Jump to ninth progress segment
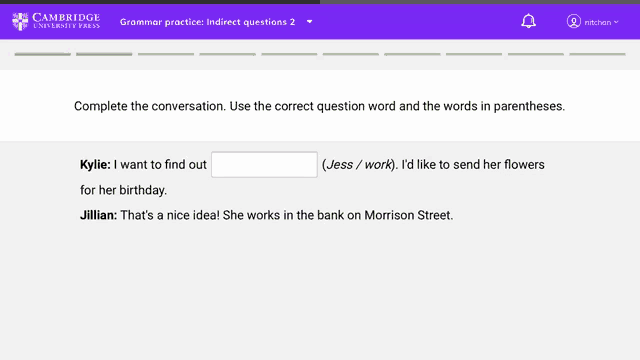The image size is (640, 360). point(536,54)
